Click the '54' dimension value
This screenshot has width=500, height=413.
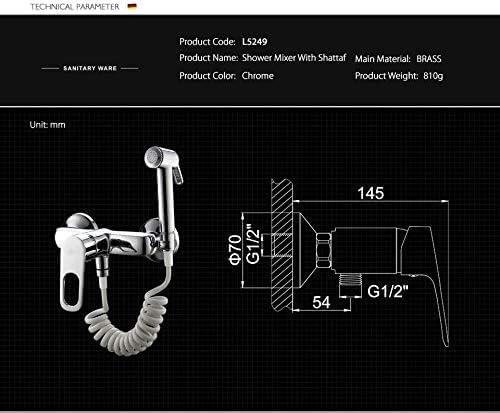pos(321,302)
